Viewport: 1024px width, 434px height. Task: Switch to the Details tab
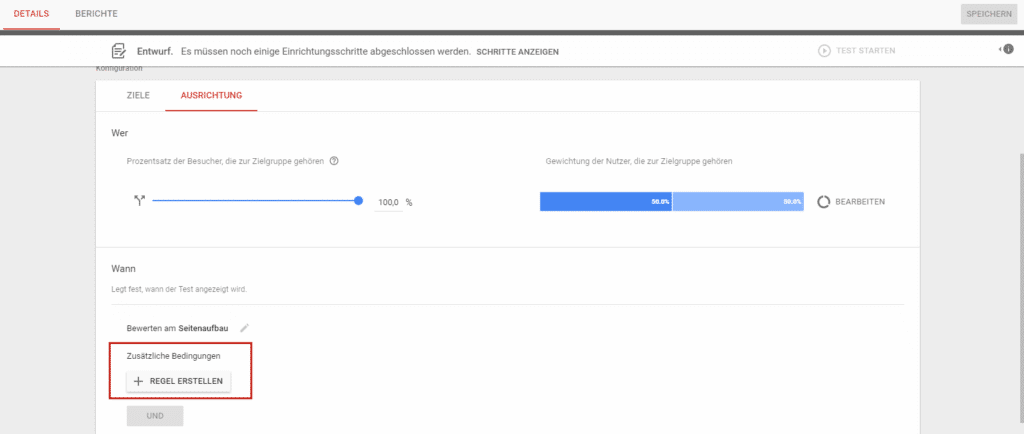coord(31,14)
